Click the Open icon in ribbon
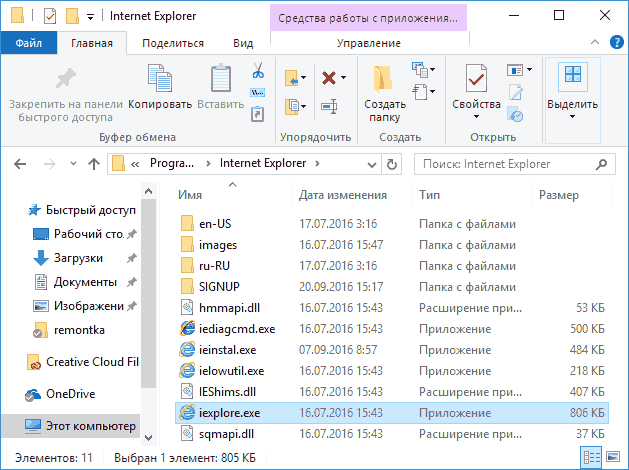Image resolution: width=629 pixels, height=470 pixels. pyautogui.click(x=515, y=70)
